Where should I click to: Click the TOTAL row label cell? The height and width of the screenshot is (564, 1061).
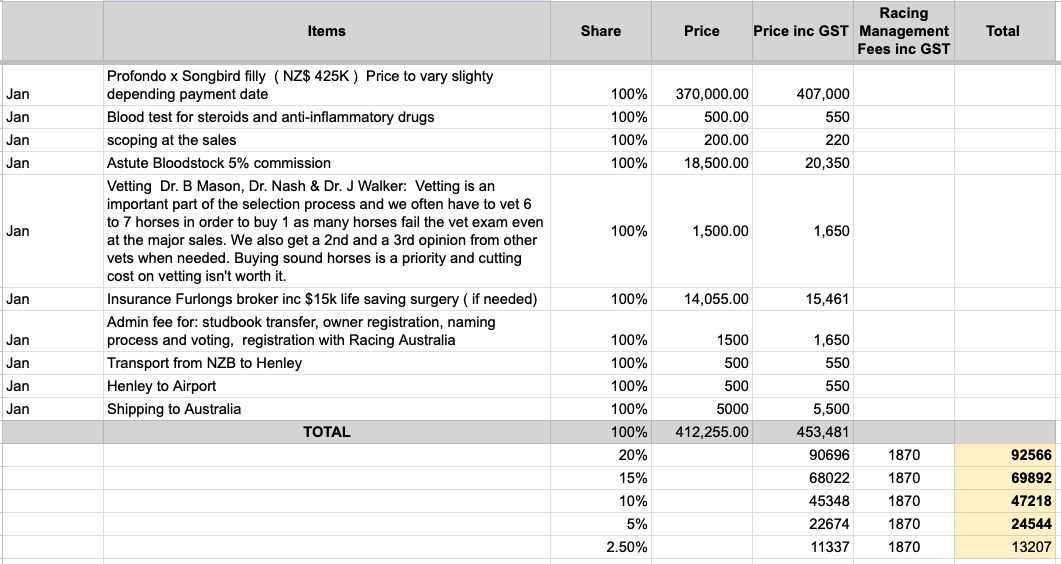pyautogui.click(x=326, y=432)
